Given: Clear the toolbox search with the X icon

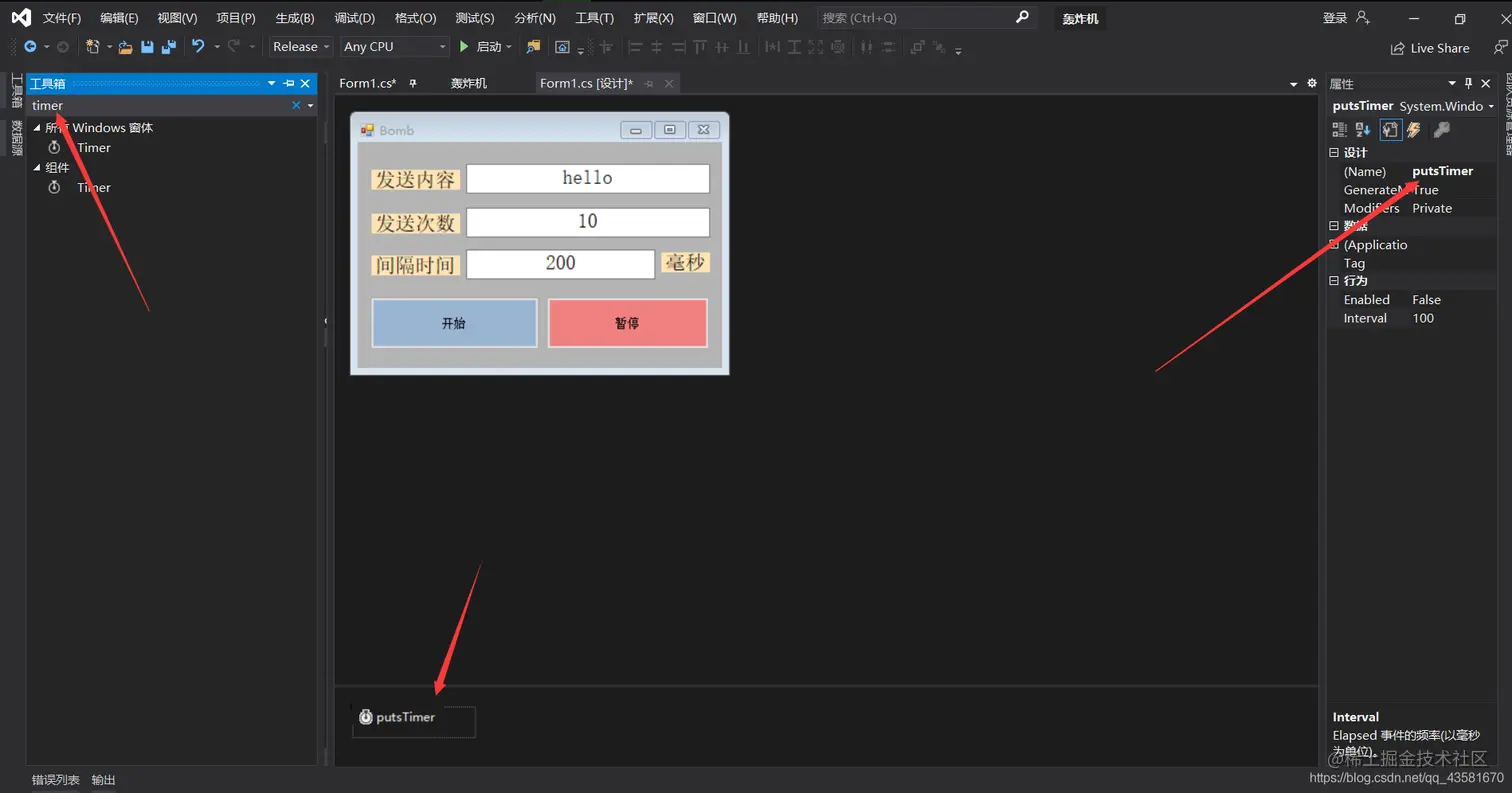Looking at the screenshot, I should 296,105.
